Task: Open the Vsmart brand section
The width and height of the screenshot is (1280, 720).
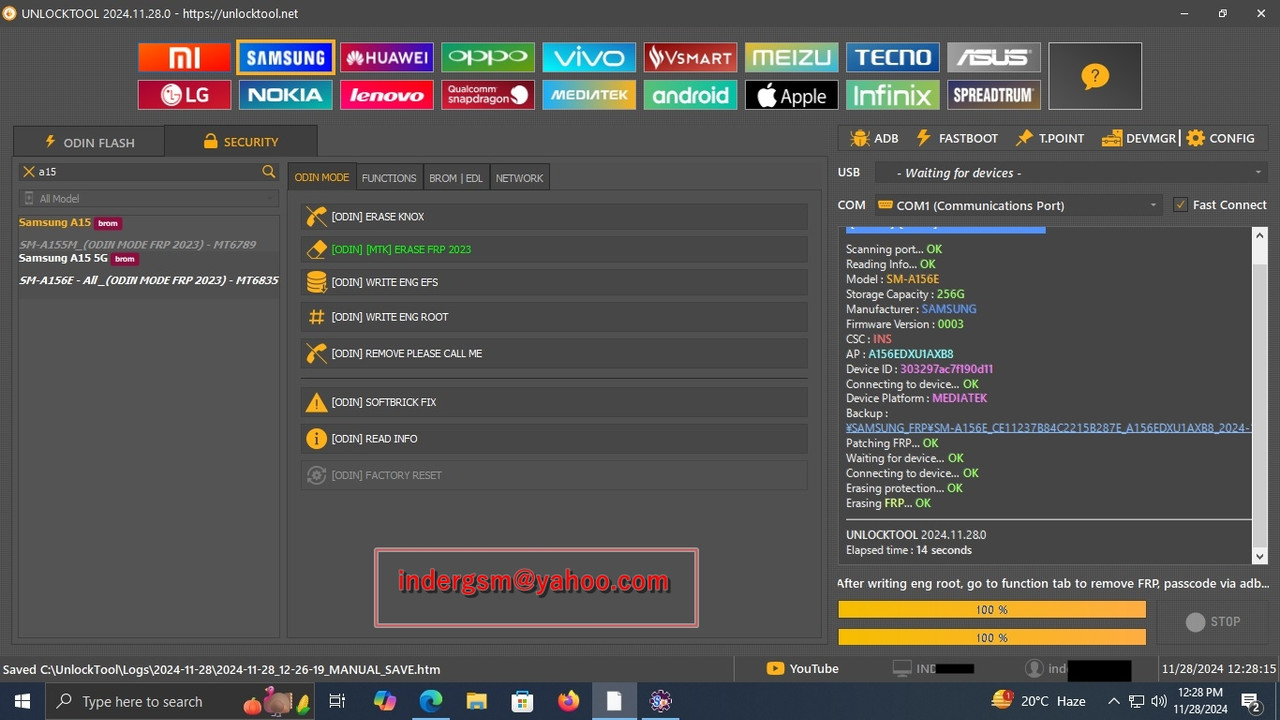Action: 690,58
